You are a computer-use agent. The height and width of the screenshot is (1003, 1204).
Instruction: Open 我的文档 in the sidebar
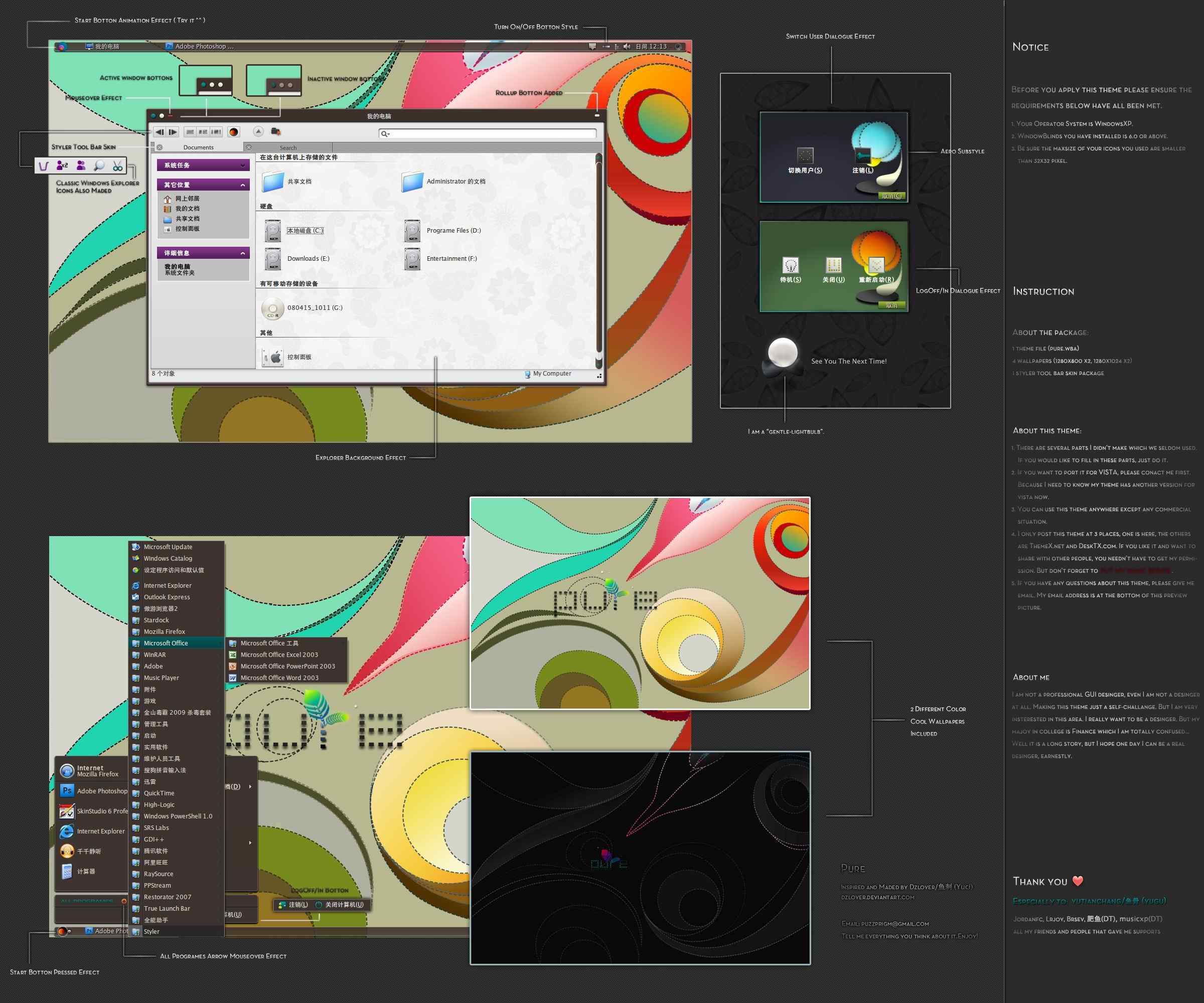tap(182, 209)
